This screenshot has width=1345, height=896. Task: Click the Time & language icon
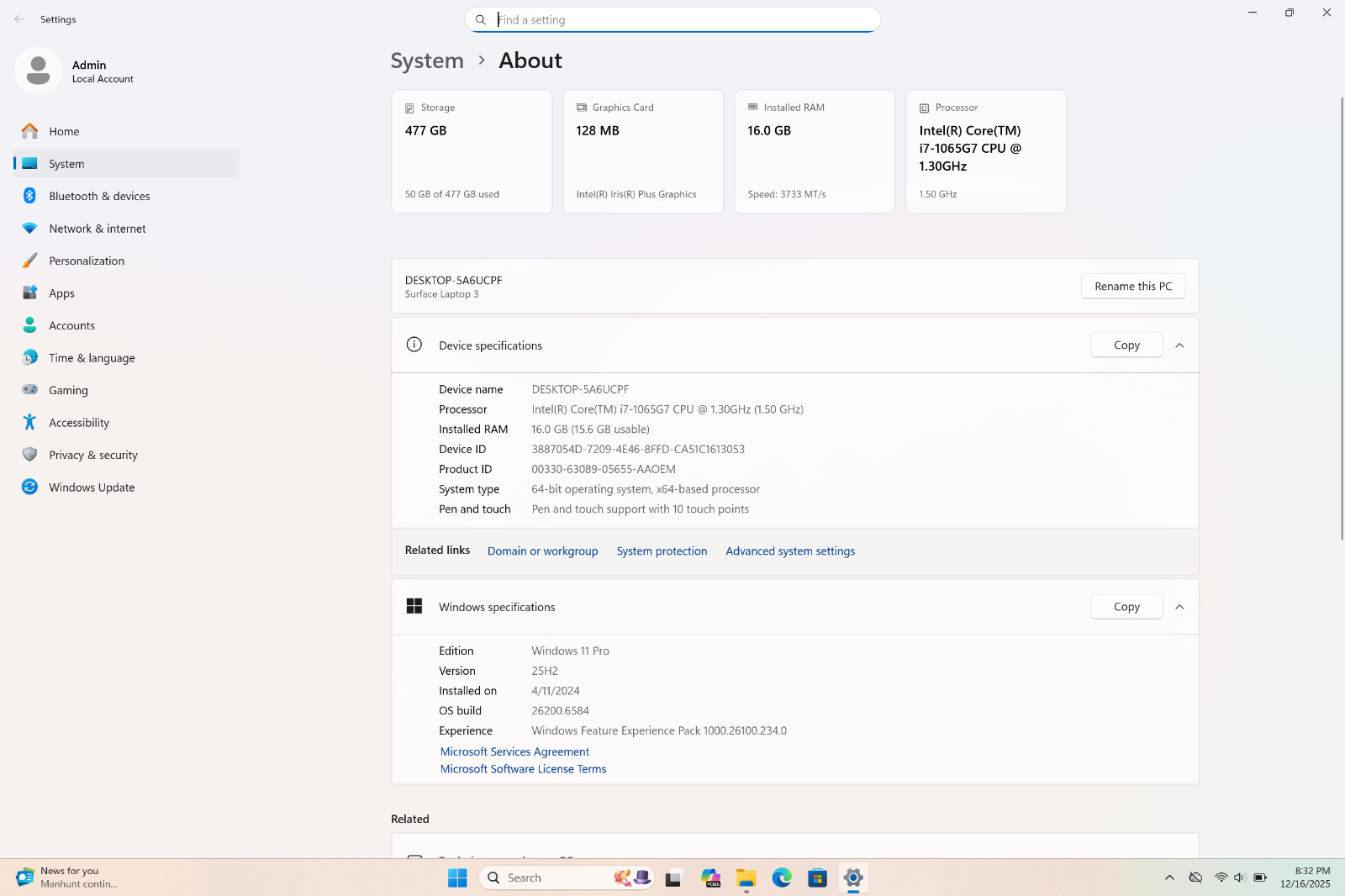pos(29,358)
